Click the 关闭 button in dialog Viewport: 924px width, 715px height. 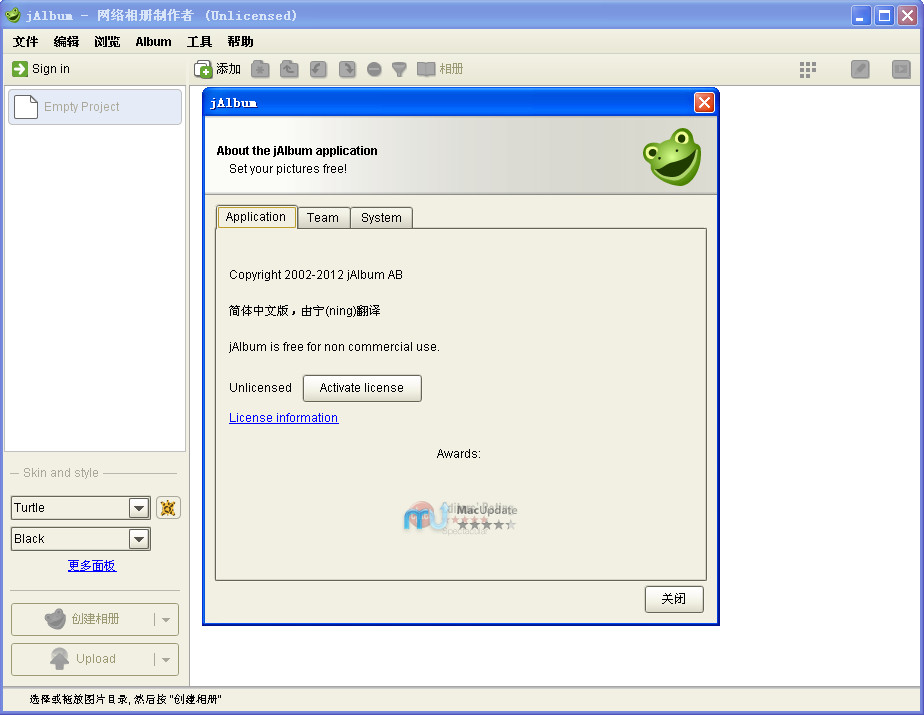tap(674, 599)
